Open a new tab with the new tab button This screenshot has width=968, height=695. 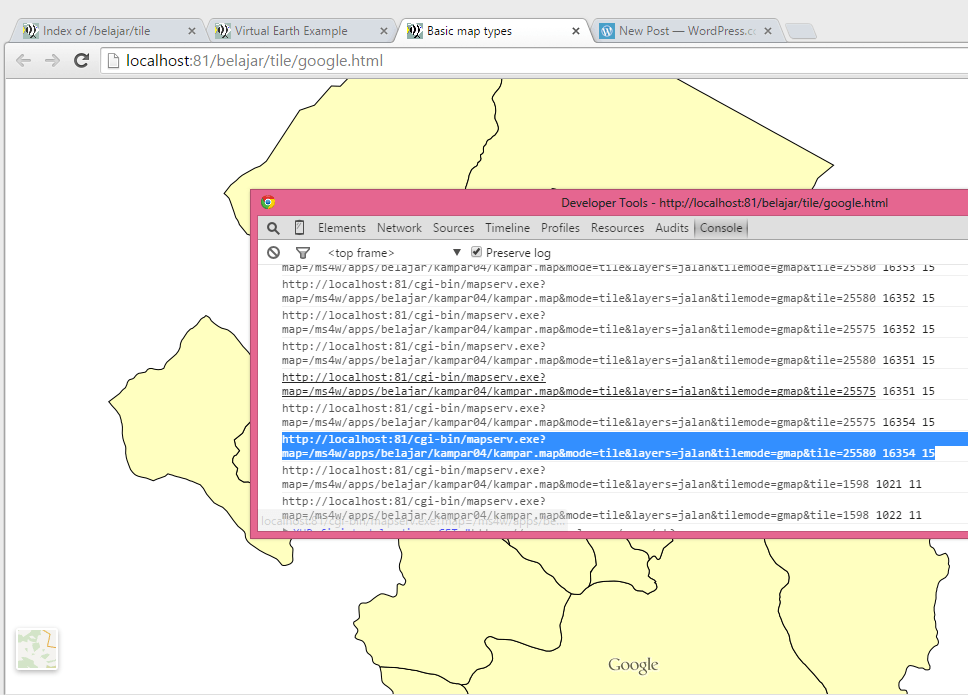tap(801, 32)
